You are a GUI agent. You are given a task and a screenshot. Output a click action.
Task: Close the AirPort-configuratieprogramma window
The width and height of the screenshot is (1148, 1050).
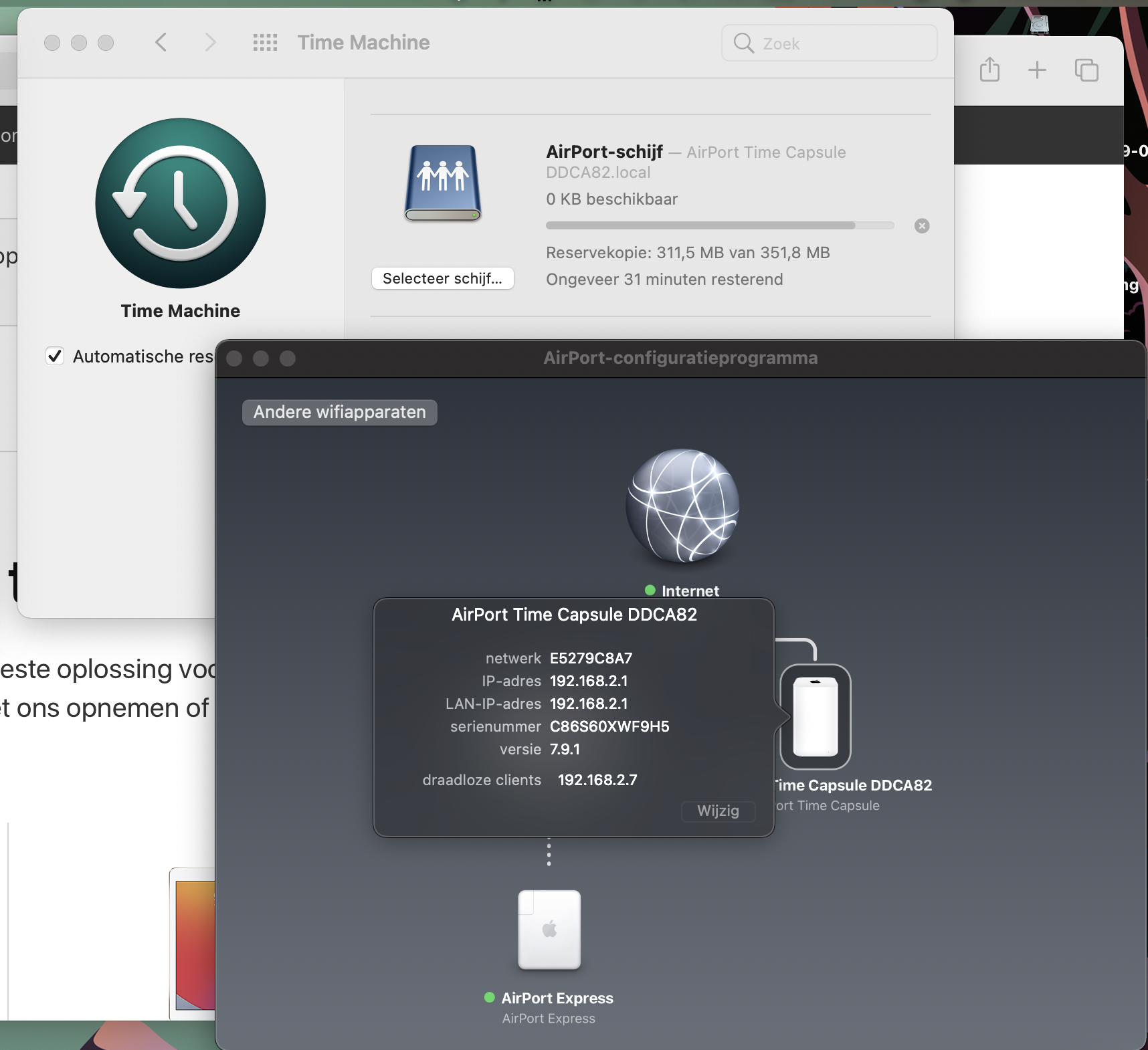[x=234, y=358]
